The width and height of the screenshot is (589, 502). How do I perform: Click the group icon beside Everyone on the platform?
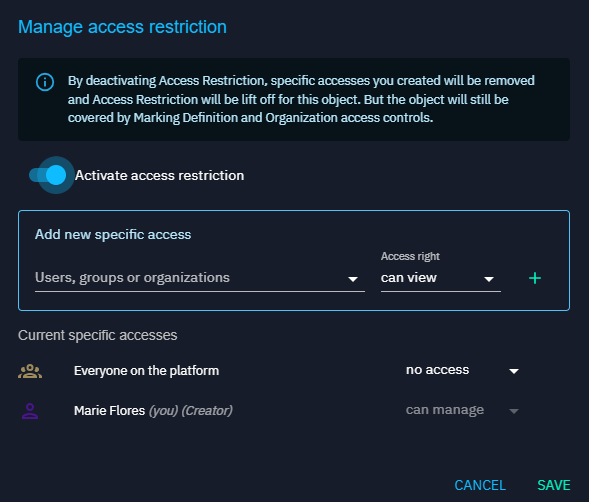[x=30, y=371]
